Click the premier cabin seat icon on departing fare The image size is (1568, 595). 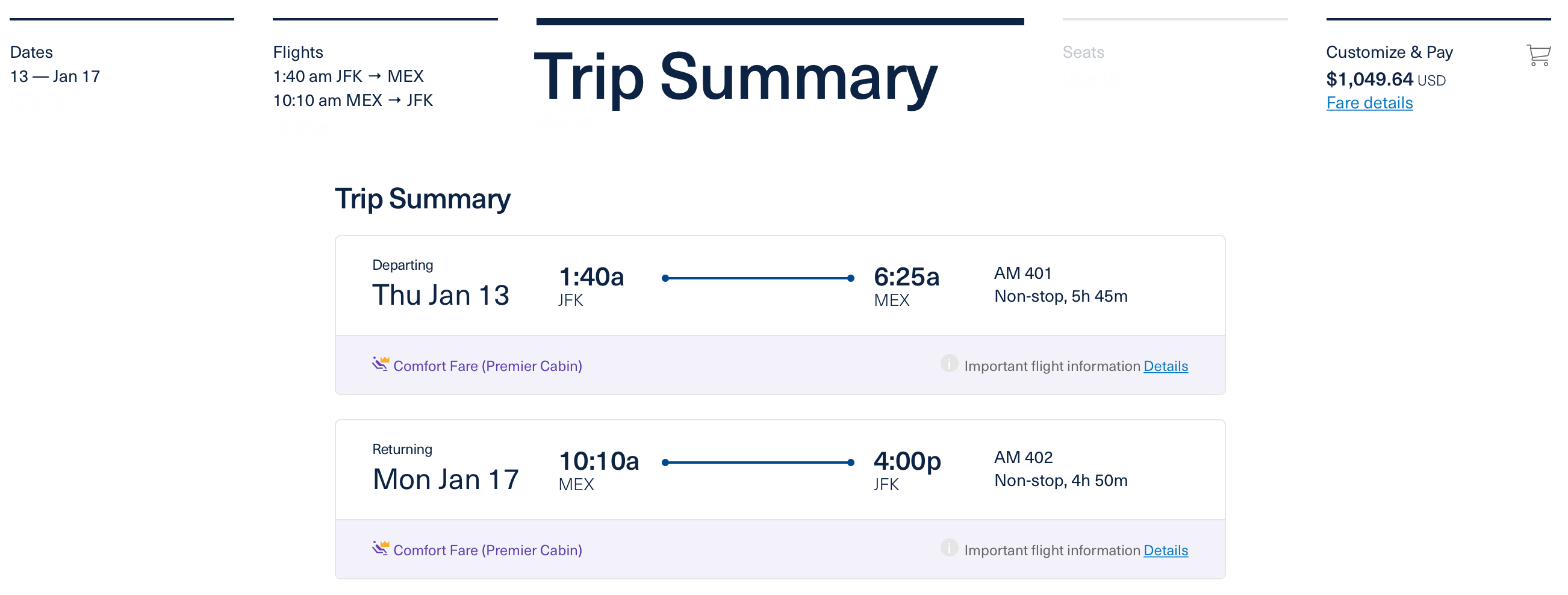380,364
